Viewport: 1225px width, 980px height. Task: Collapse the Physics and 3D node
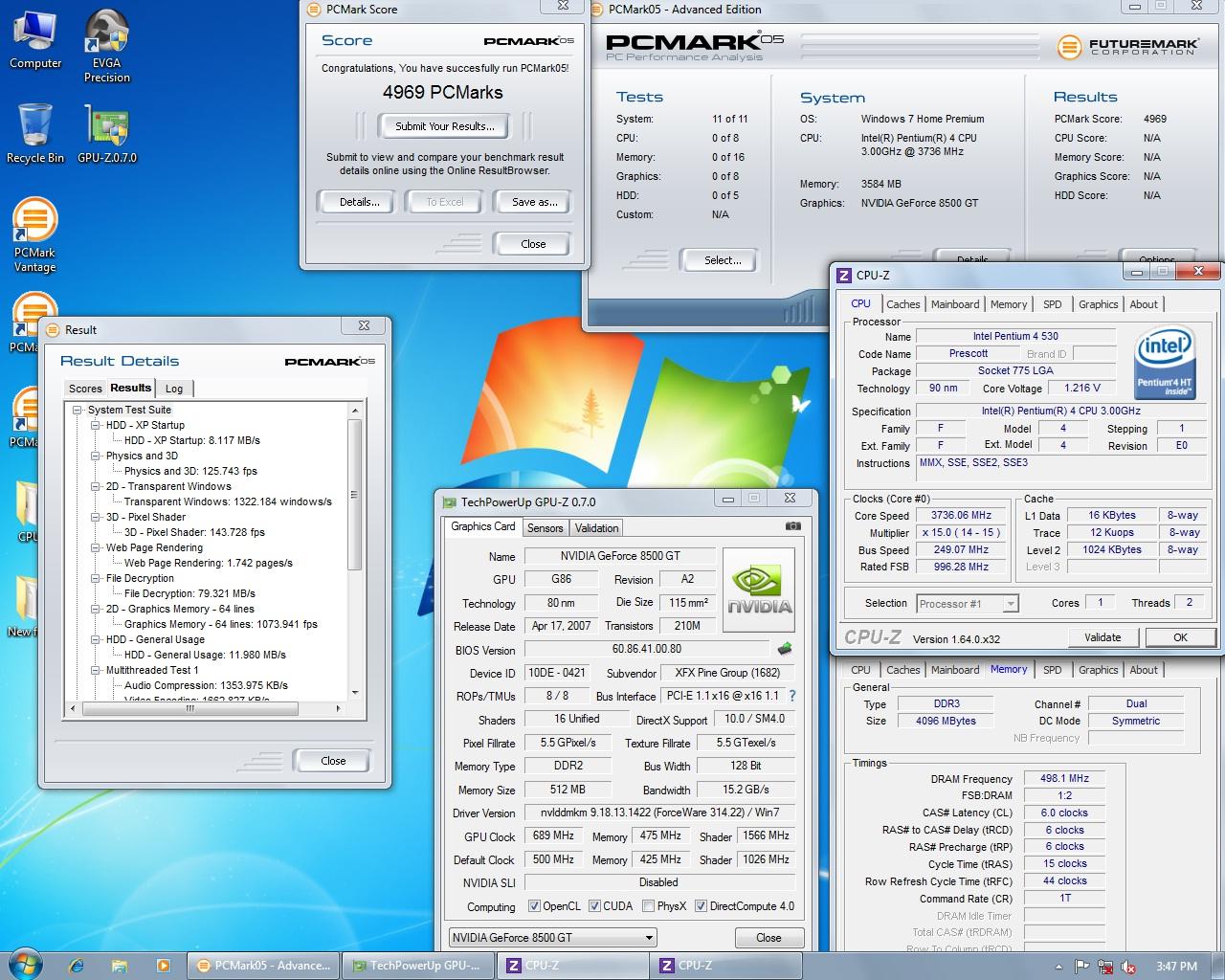click(95, 456)
